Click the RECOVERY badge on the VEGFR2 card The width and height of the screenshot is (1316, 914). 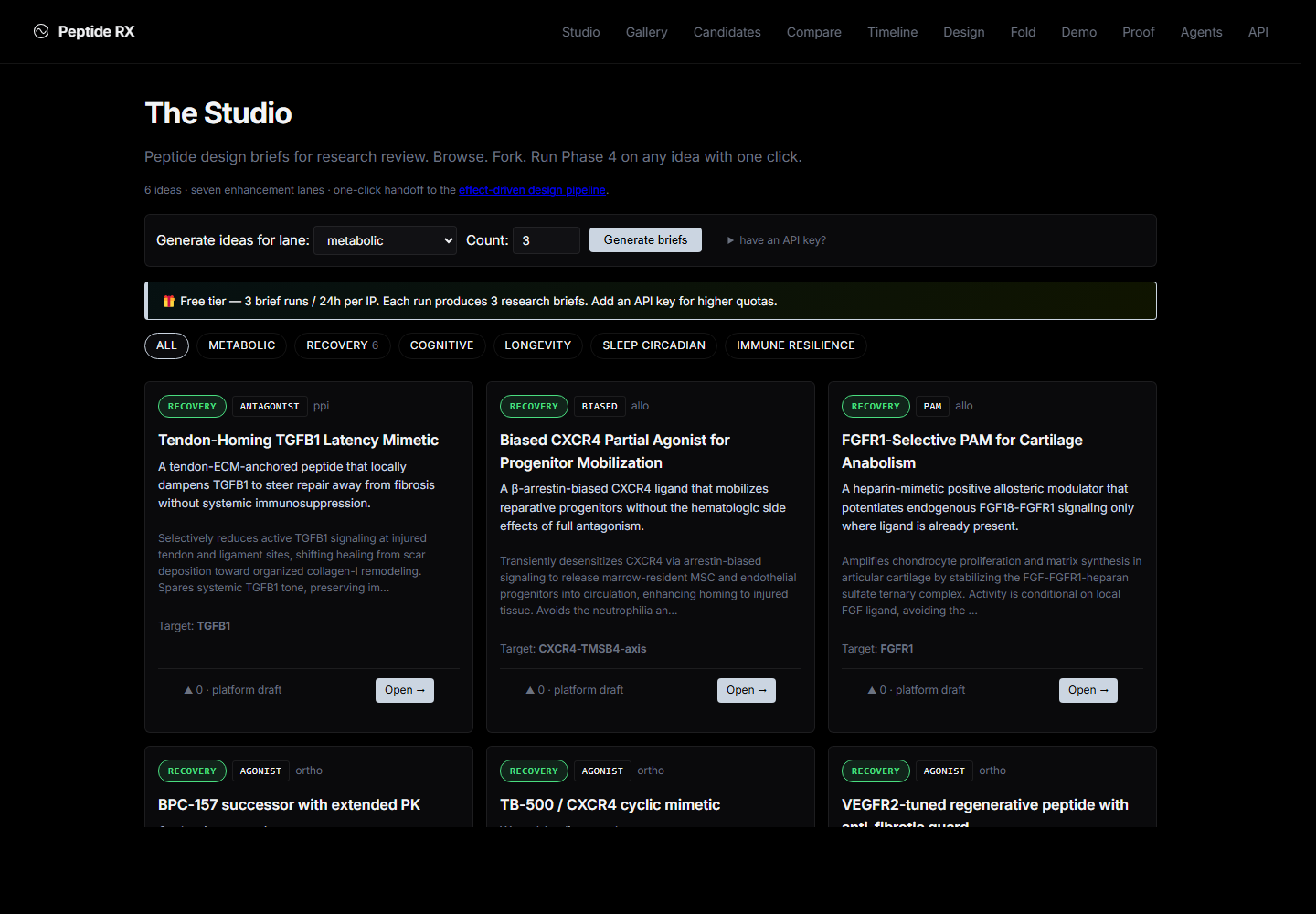pyautogui.click(x=876, y=771)
